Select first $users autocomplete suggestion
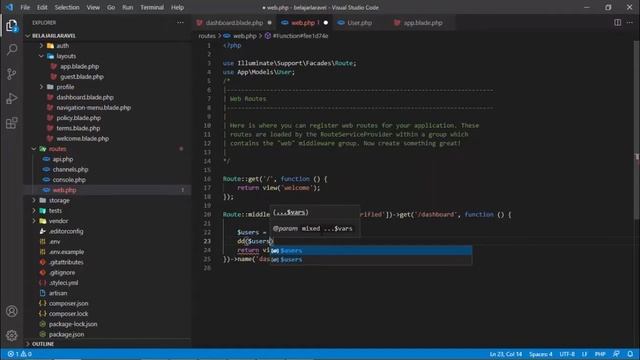 click(x=371, y=251)
